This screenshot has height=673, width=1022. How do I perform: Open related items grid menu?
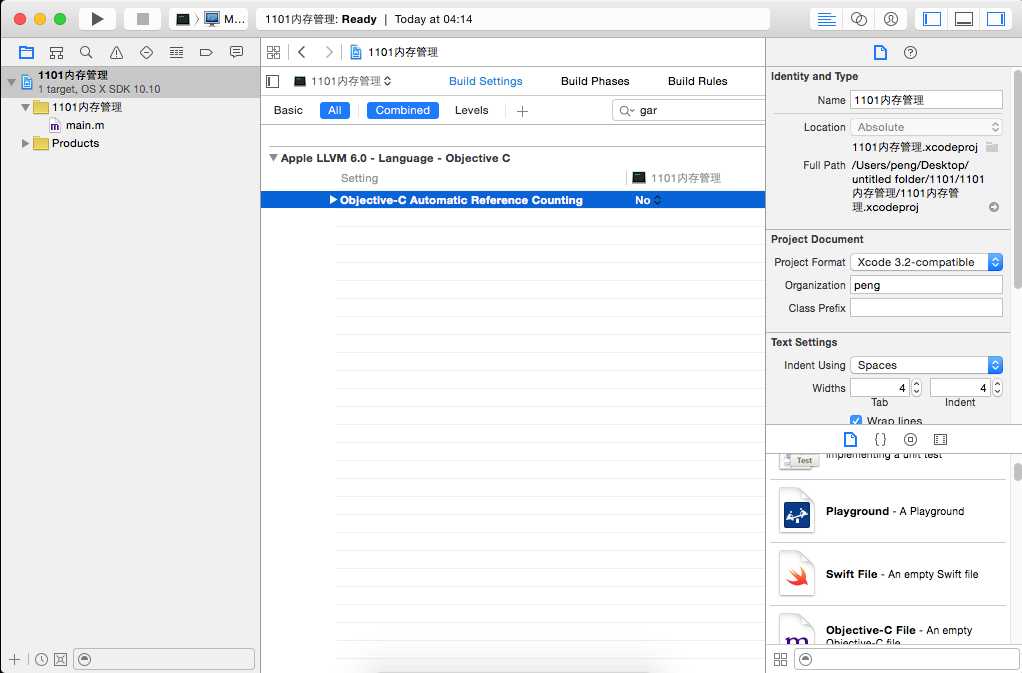click(274, 52)
